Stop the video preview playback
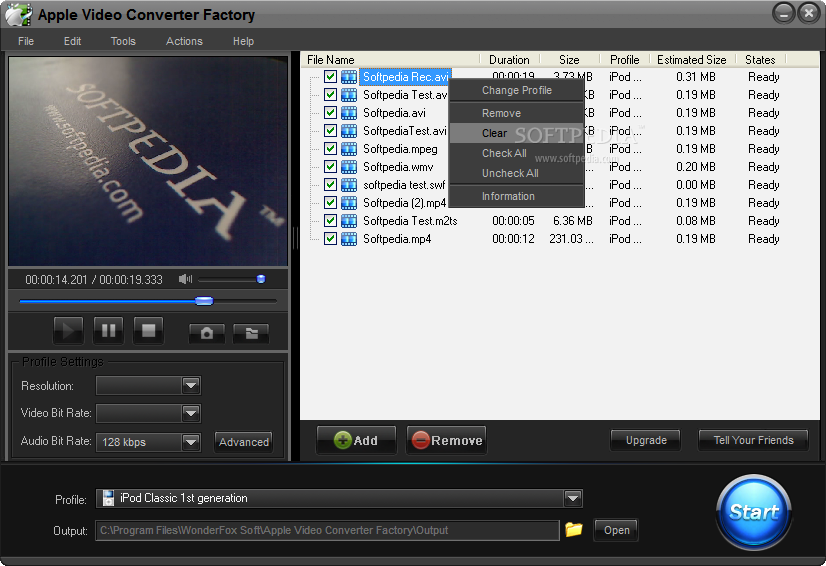 click(149, 330)
